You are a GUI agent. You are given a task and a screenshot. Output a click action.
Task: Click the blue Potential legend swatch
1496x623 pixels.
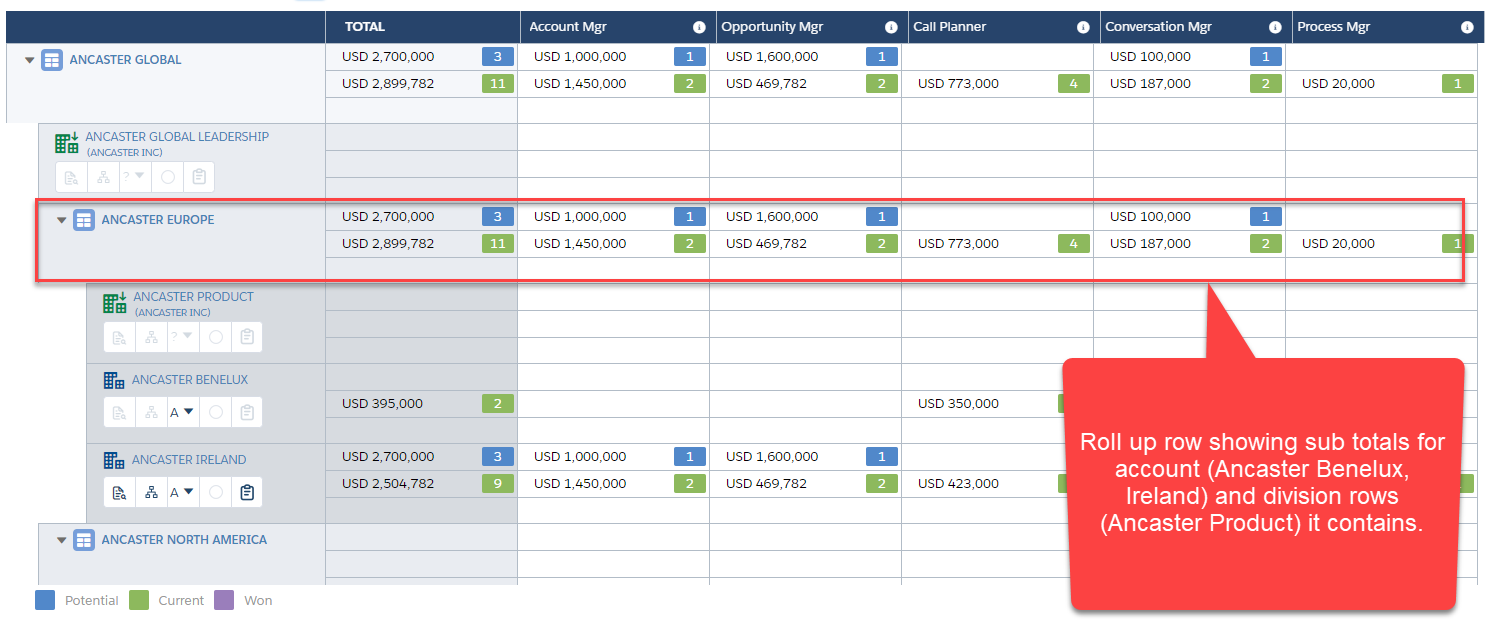click(x=45, y=600)
